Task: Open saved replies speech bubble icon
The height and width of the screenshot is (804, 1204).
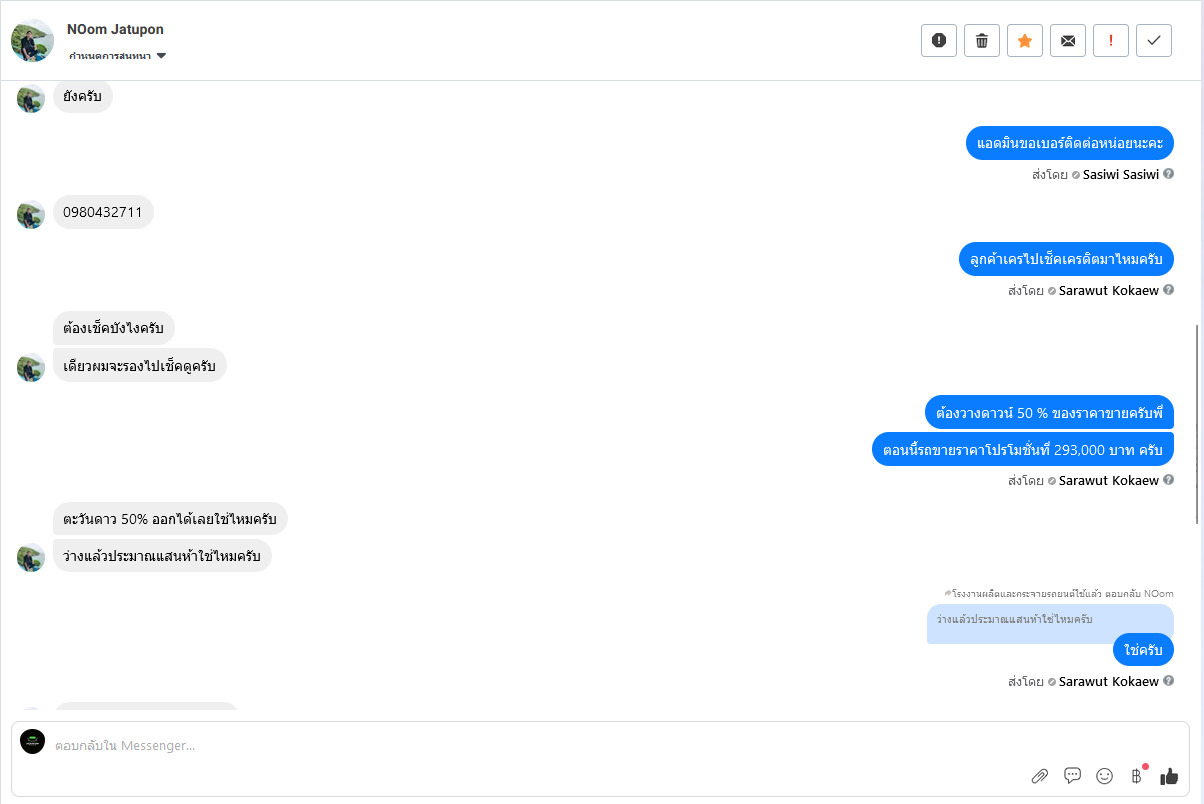Action: 1072,775
